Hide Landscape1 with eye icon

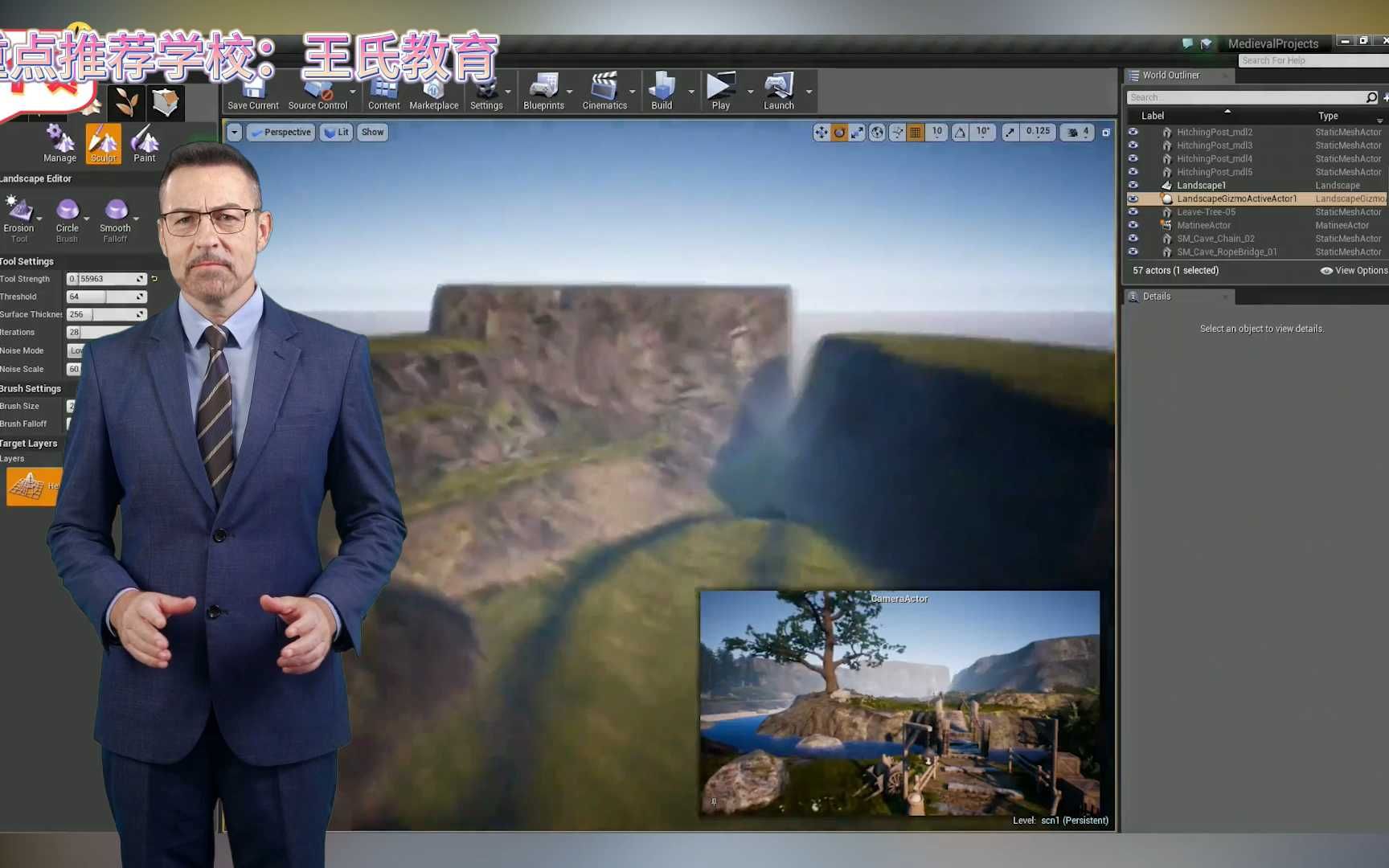(x=1133, y=185)
